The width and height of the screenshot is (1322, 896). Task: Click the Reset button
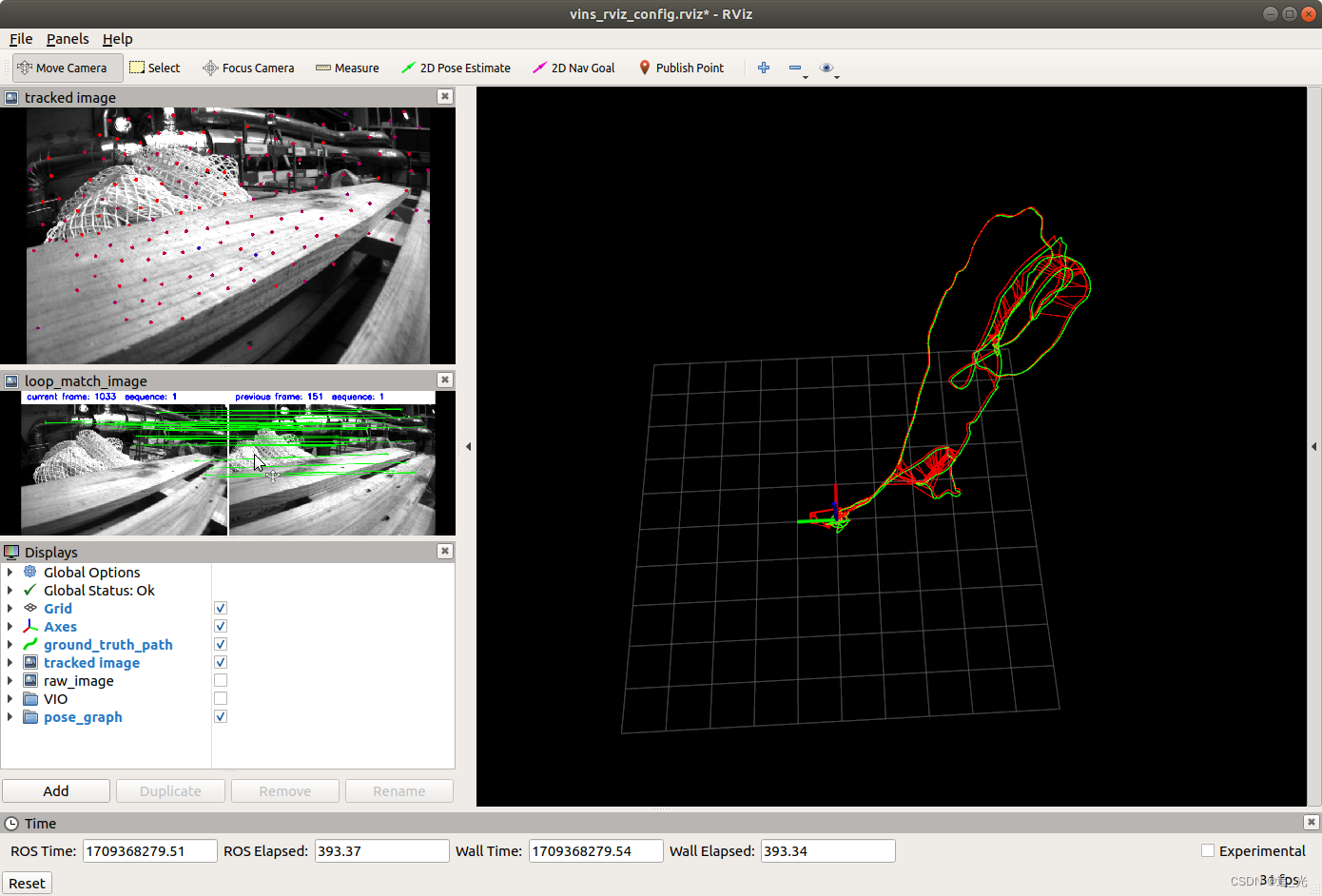(x=27, y=883)
